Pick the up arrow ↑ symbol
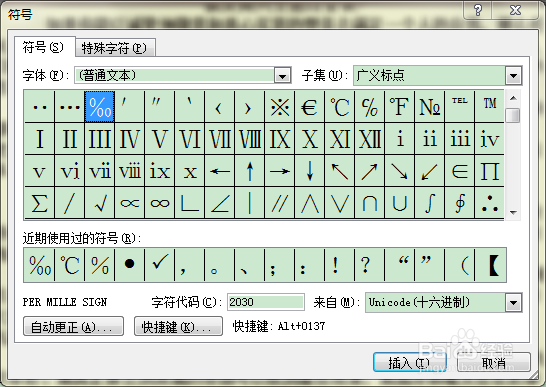This screenshot has width=546, height=387. click(249, 171)
